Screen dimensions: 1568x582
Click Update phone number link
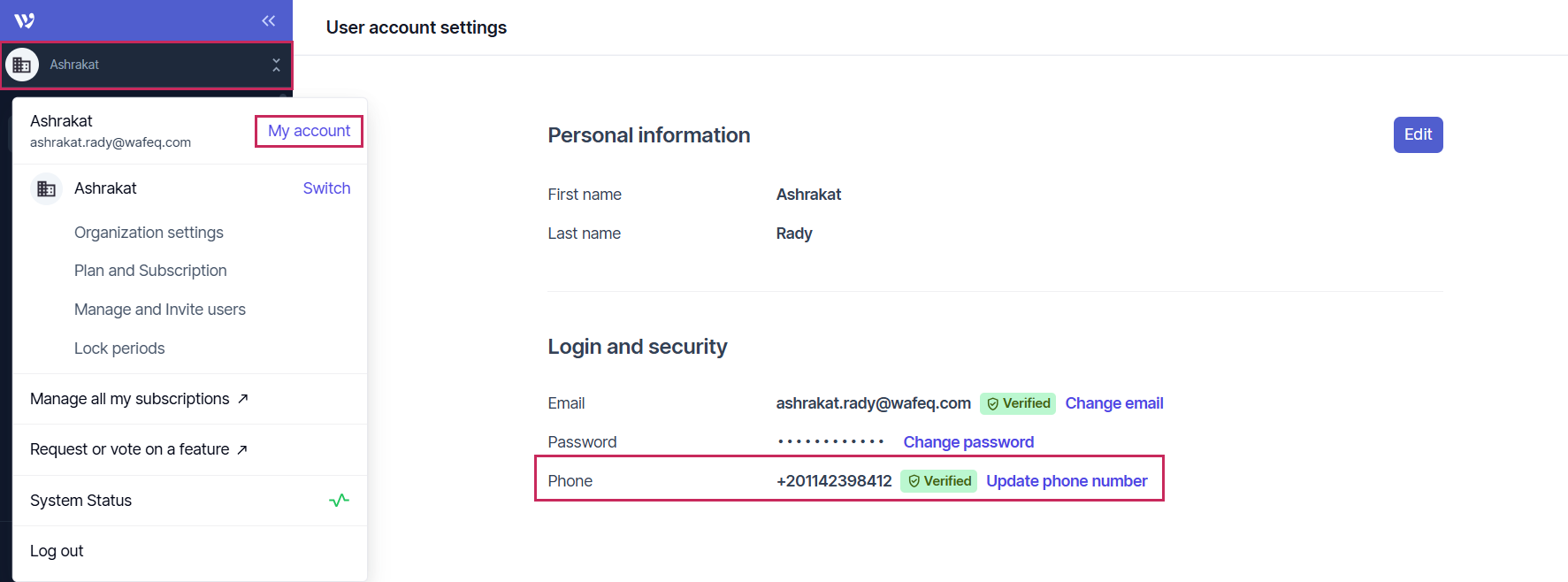coord(1067,481)
